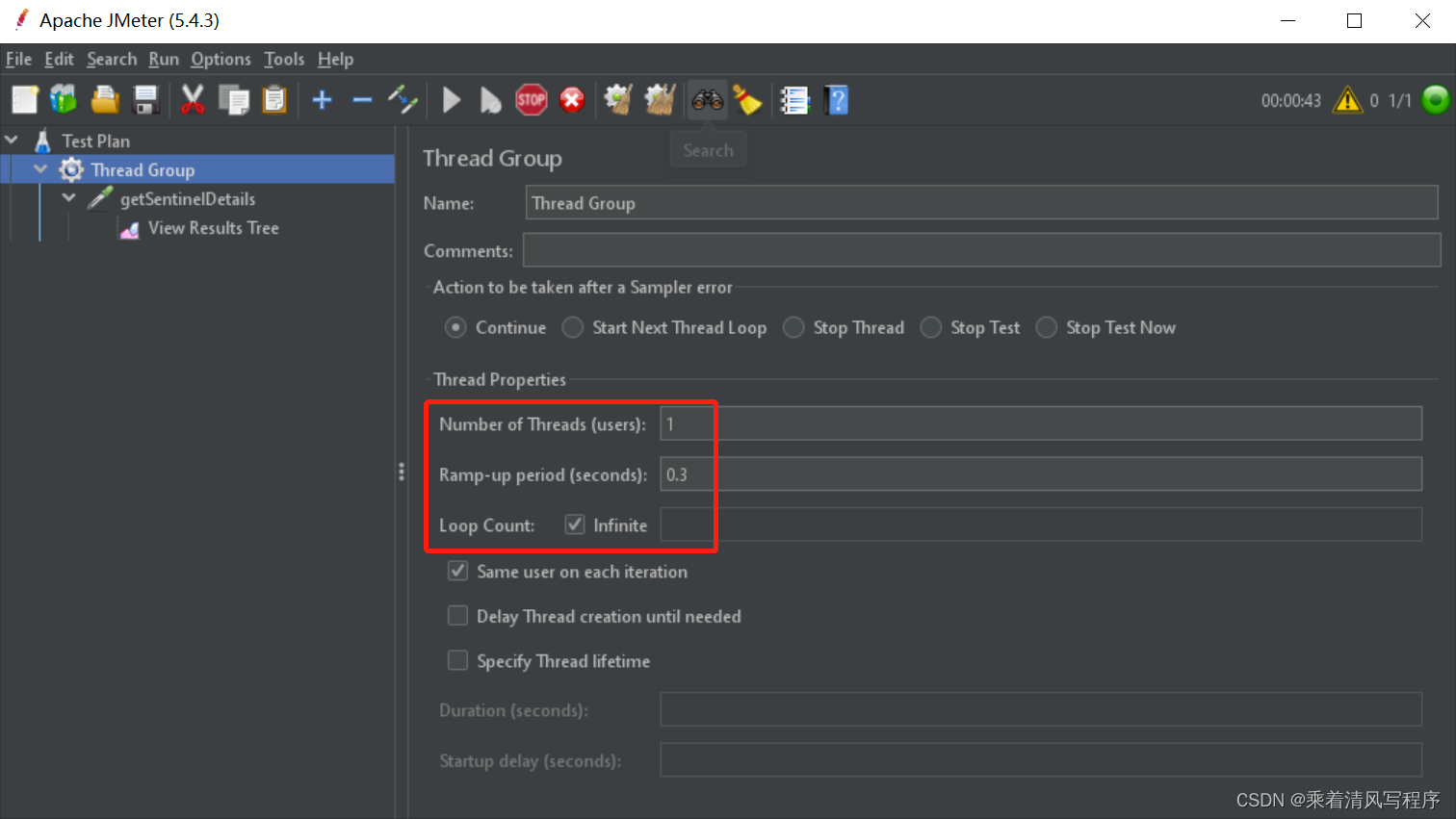The height and width of the screenshot is (819, 1456).
Task: Select Start Next Thread Loop option
Action: pyautogui.click(x=573, y=328)
